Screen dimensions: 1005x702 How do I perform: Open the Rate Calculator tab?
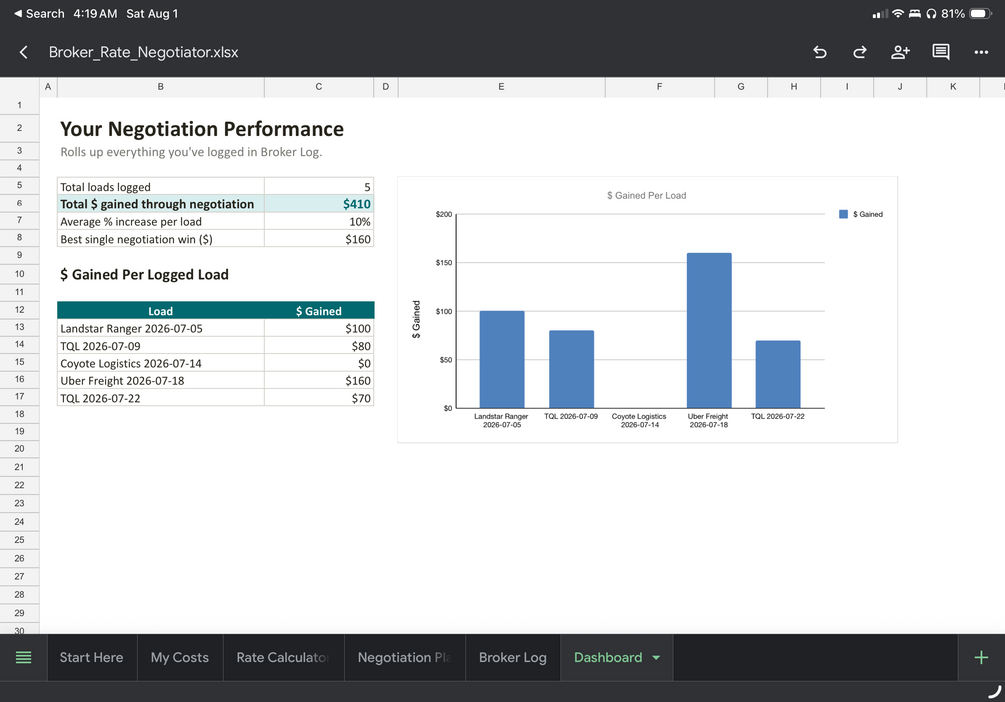pos(283,657)
